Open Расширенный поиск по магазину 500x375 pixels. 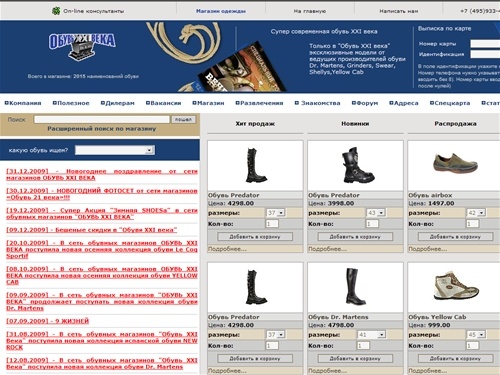(x=102, y=129)
